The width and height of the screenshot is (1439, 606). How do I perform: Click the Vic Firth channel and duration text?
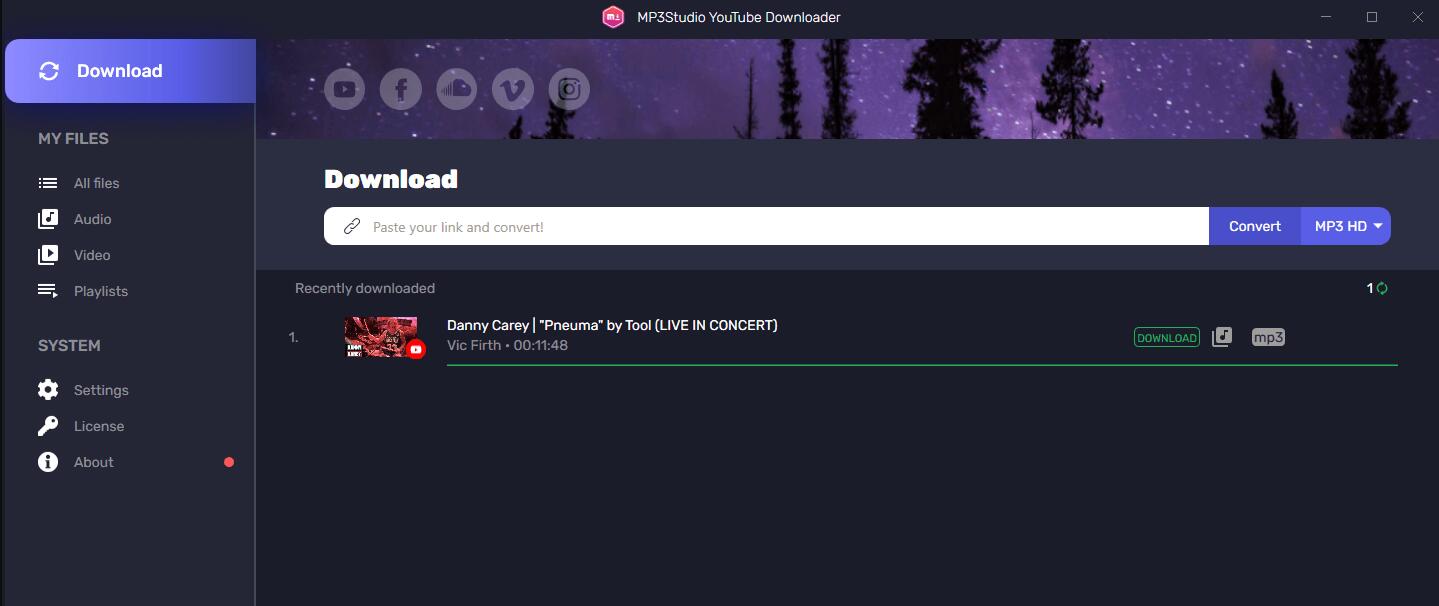click(507, 346)
